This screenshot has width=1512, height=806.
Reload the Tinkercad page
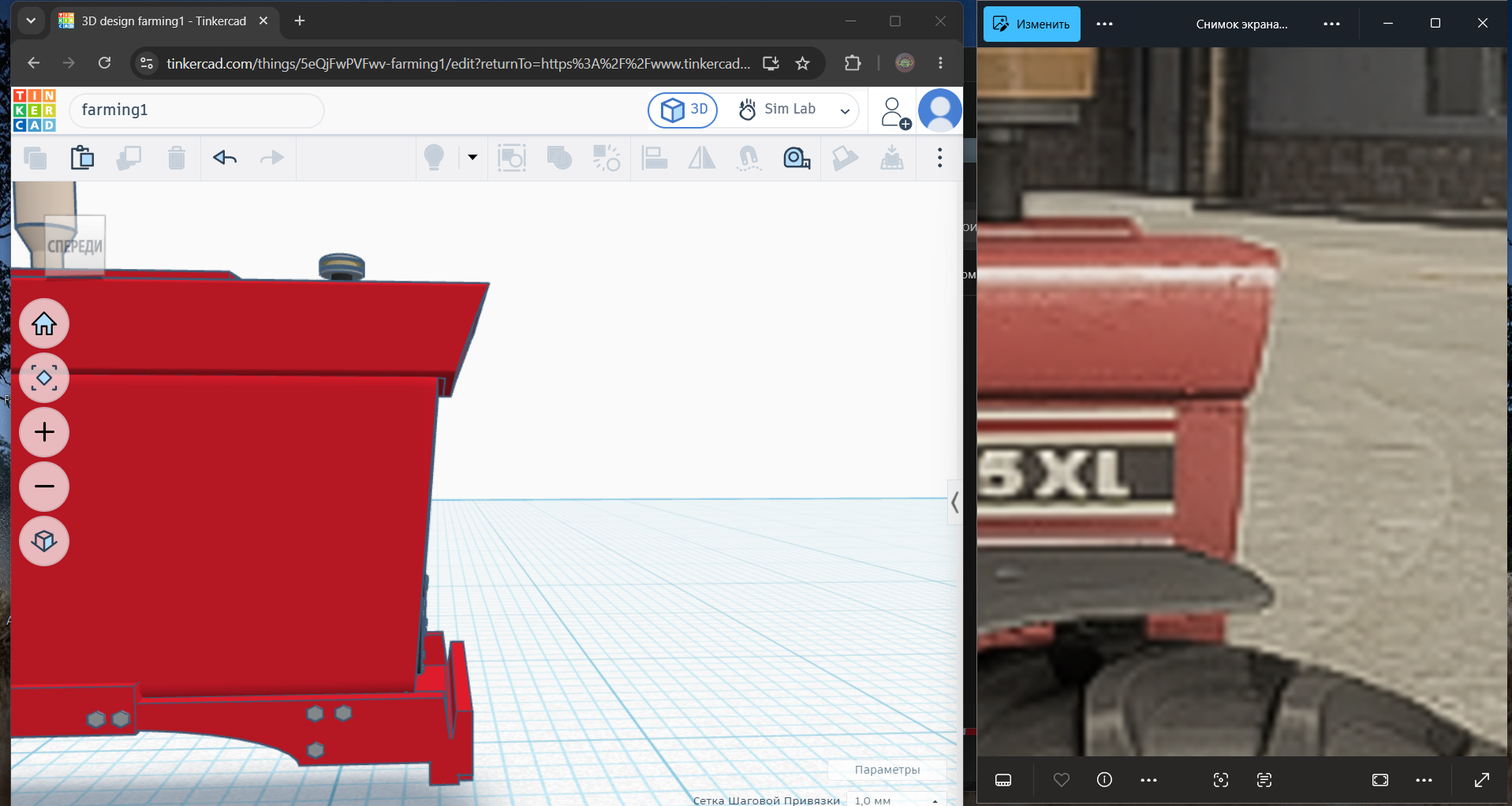(104, 63)
